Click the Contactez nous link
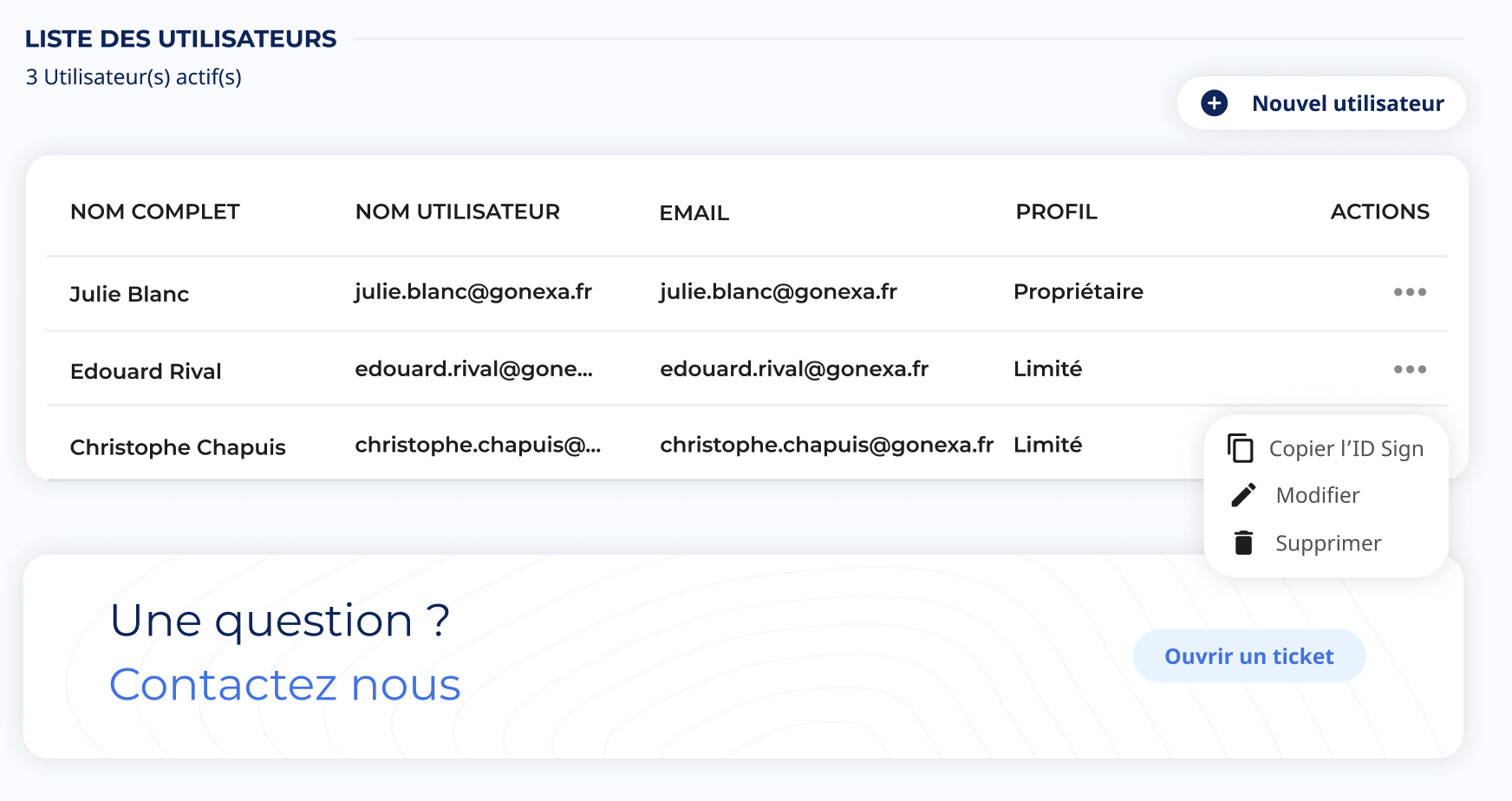This screenshot has height=801, width=1512. click(x=285, y=685)
